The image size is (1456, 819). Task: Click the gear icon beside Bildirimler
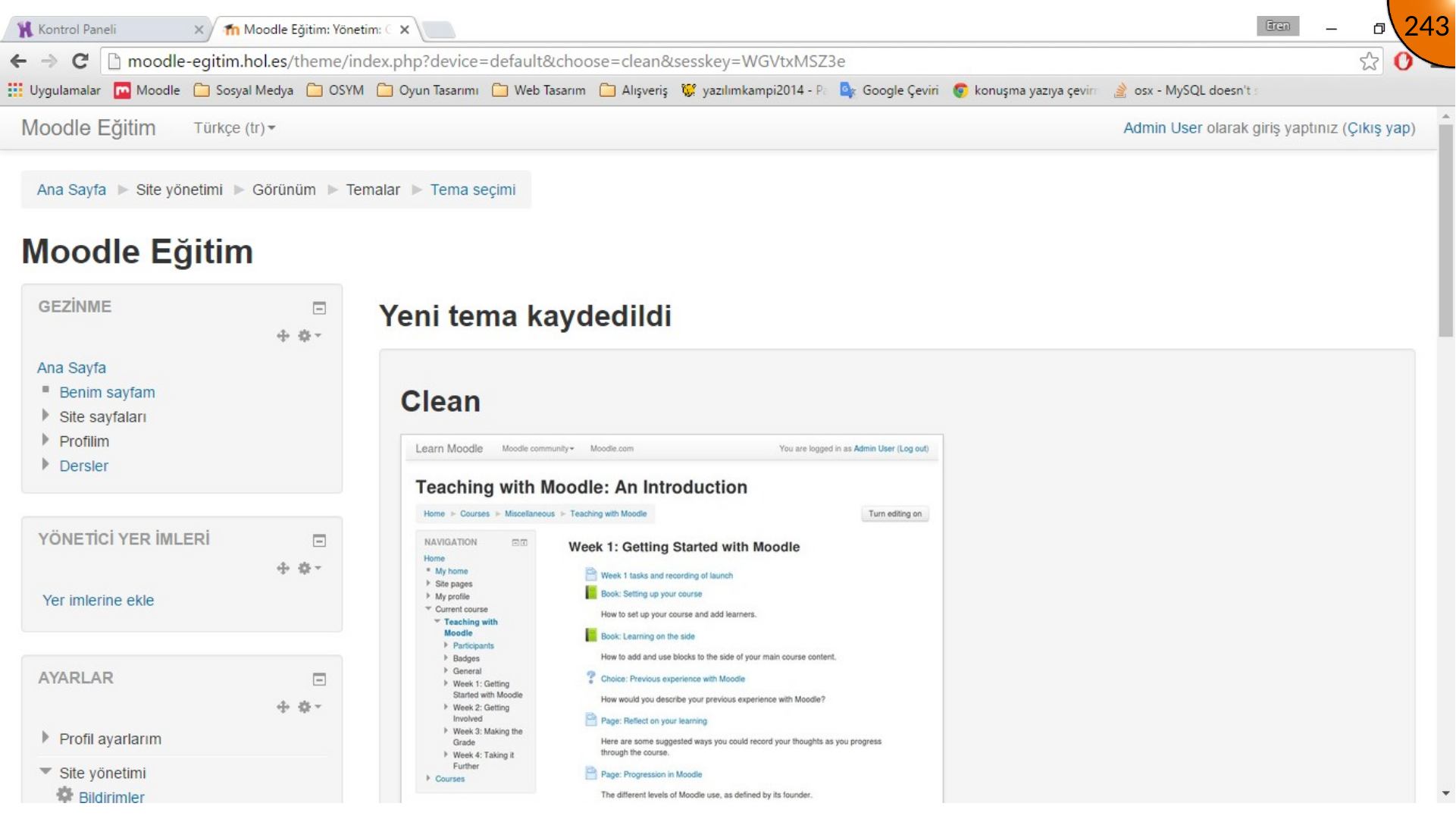coord(65,795)
